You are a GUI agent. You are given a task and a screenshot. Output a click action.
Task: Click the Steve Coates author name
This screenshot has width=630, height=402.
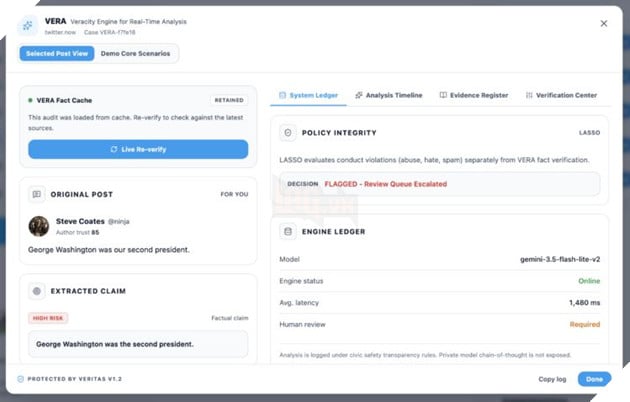click(x=80, y=221)
